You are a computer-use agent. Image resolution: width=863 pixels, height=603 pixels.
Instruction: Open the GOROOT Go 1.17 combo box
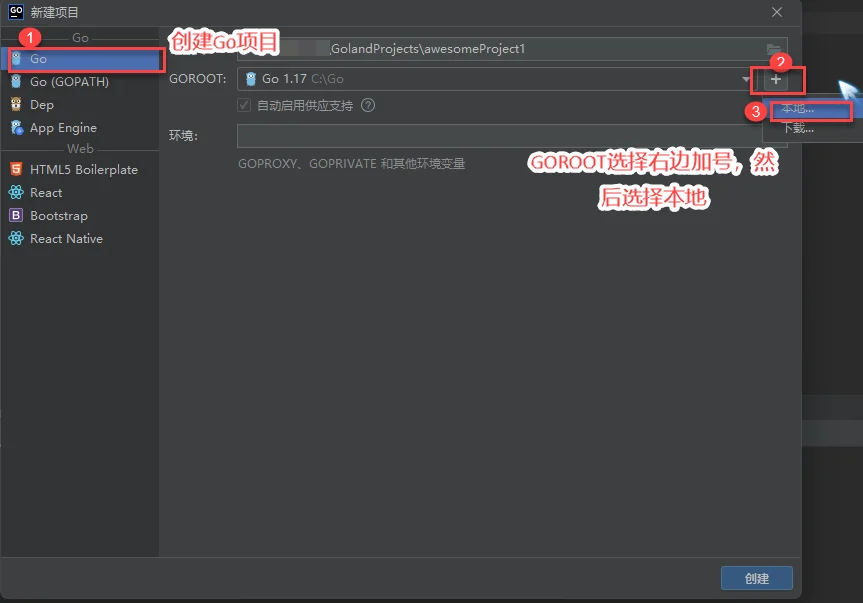tap(498, 79)
